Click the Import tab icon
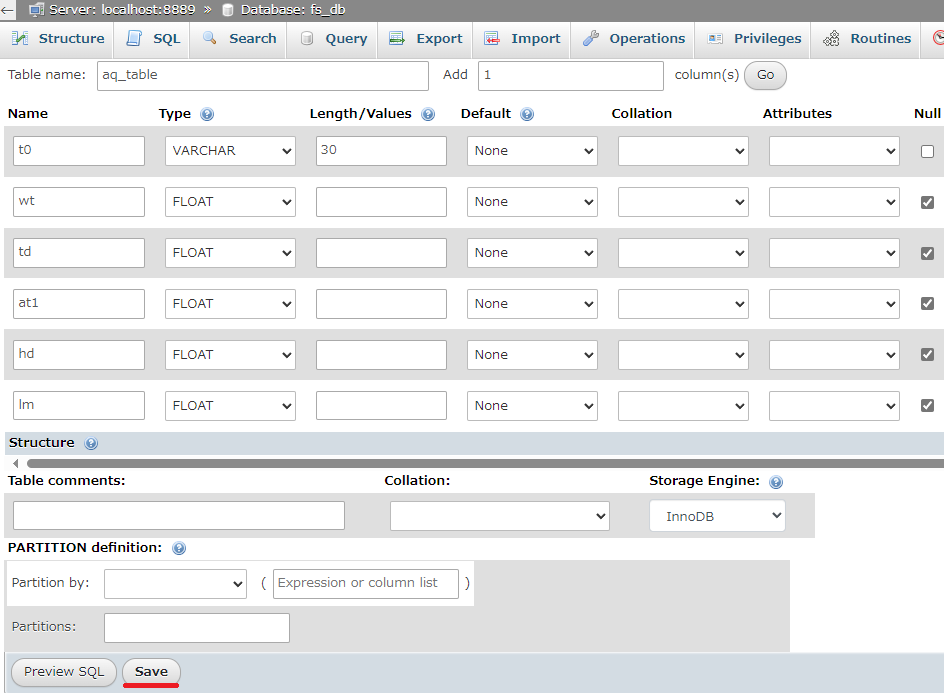 pos(492,39)
